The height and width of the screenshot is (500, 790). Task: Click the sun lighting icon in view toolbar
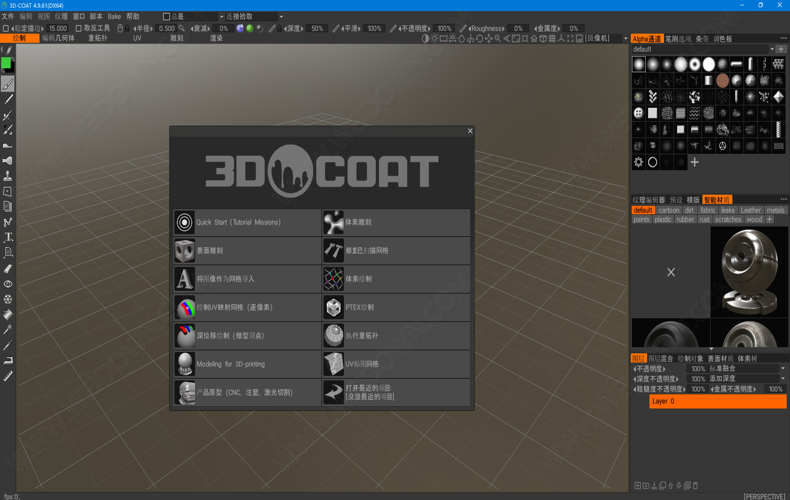pyautogui.click(x=434, y=38)
